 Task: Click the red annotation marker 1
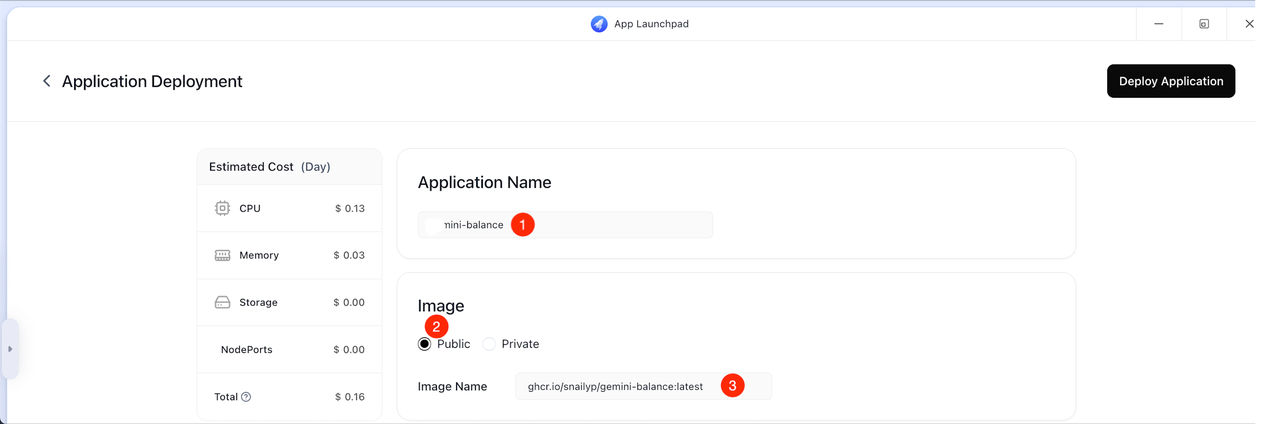tap(523, 225)
